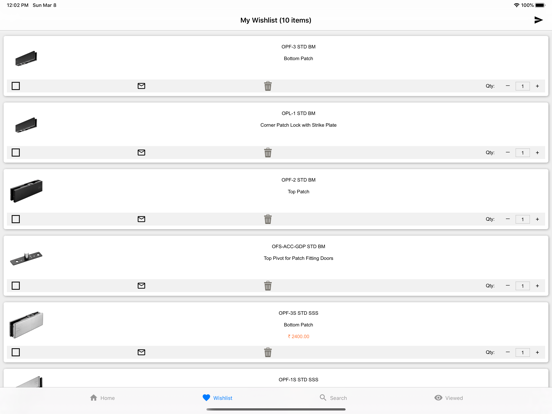
Task: Raise OPF-3S STD SSS quantity
Action: click(537, 352)
